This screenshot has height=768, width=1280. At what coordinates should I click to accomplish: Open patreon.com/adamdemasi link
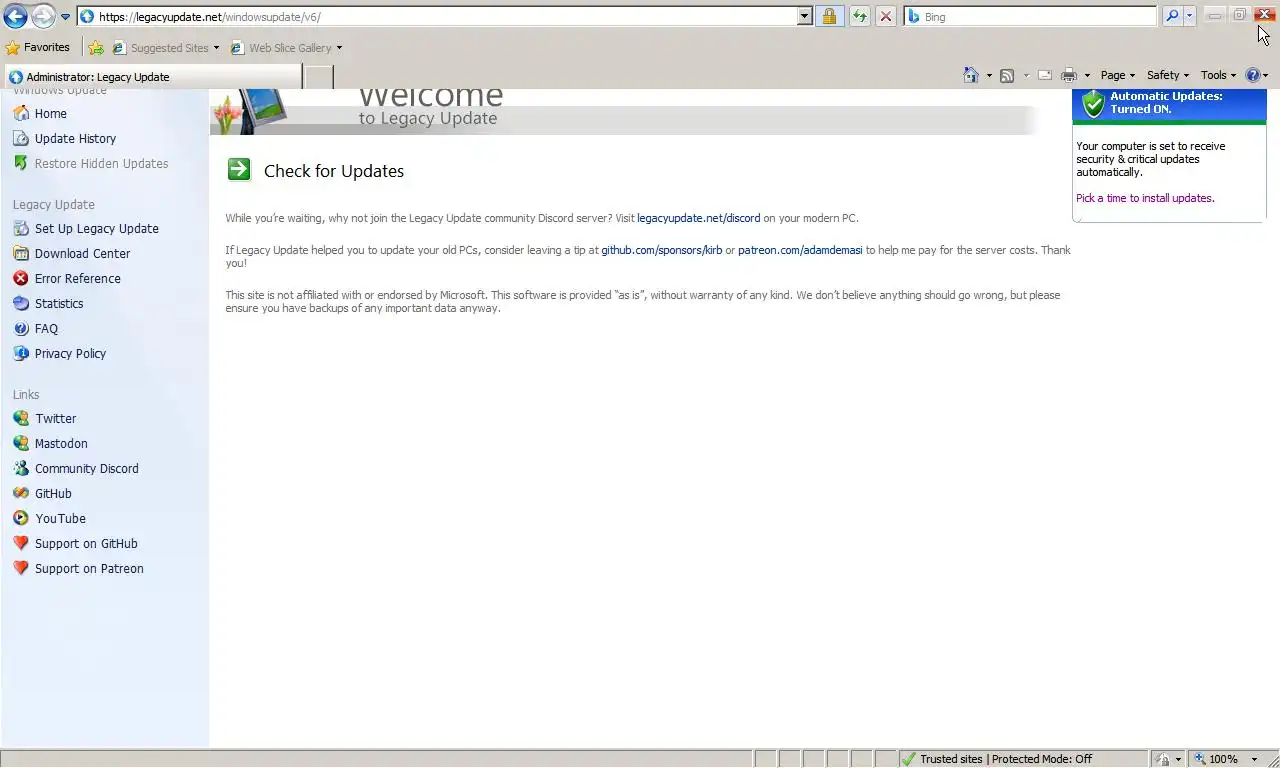800,250
